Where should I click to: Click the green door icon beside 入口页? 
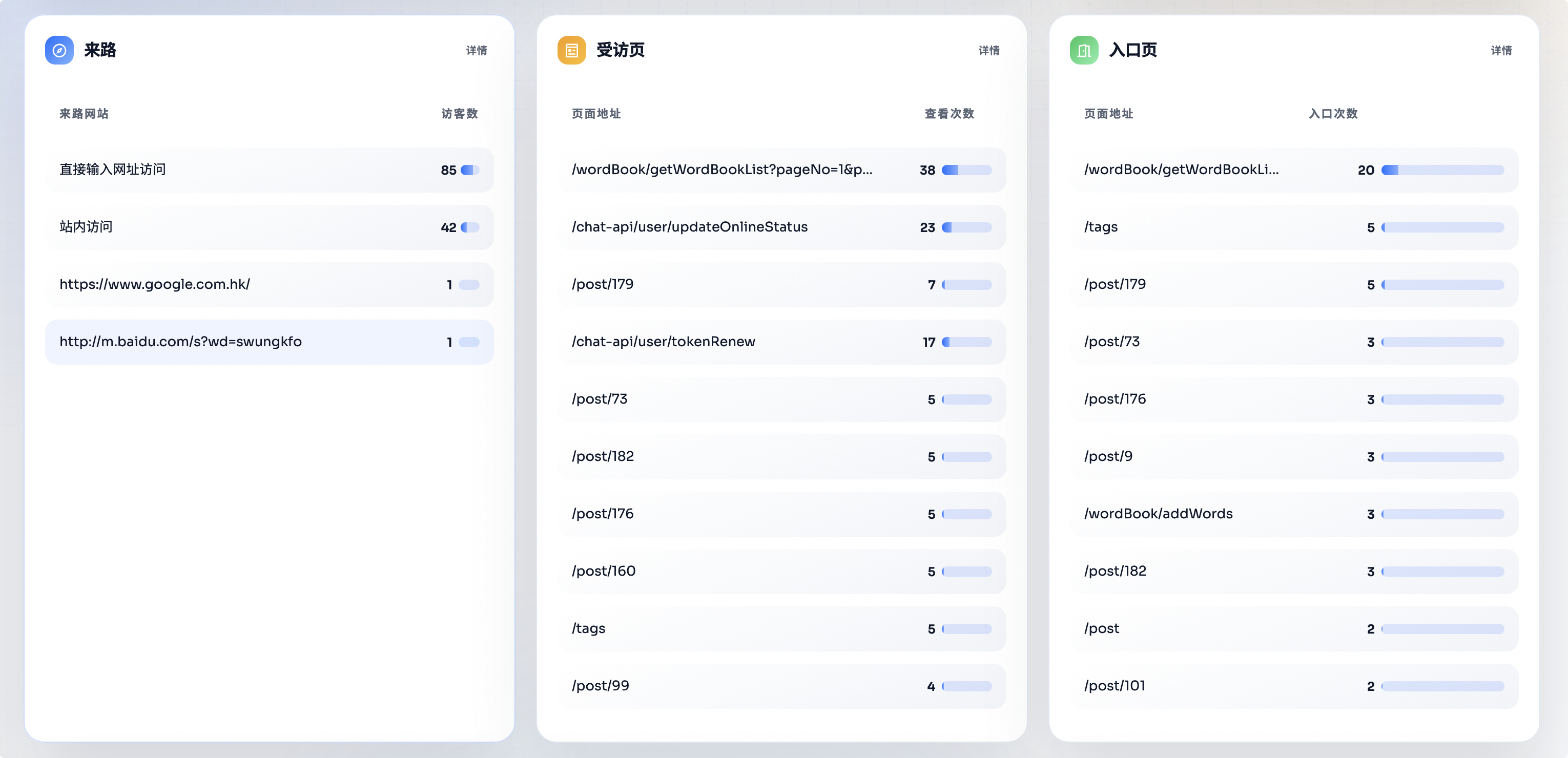pos(1083,50)
